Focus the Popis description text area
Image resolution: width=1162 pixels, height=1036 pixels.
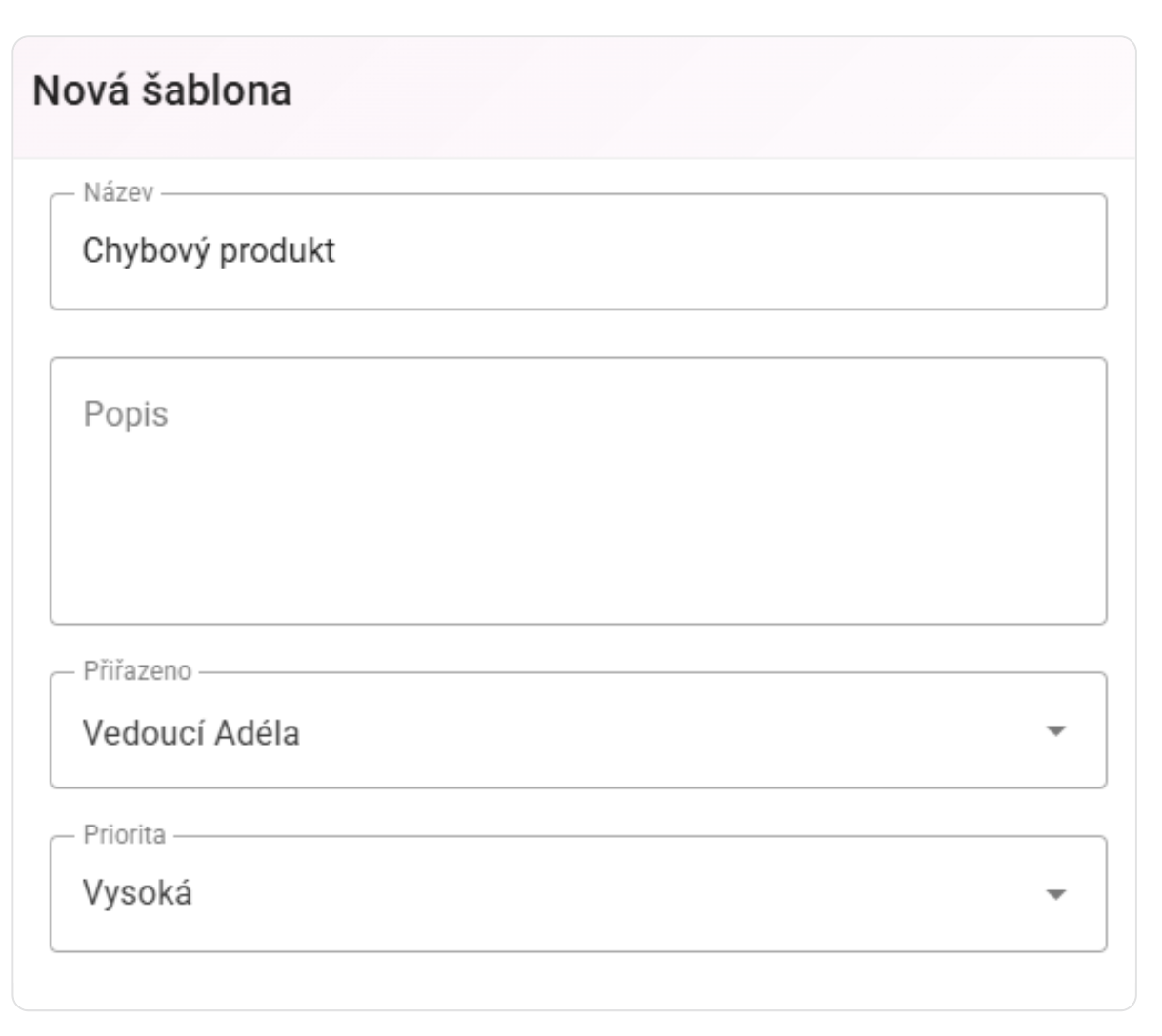point(578,491)
